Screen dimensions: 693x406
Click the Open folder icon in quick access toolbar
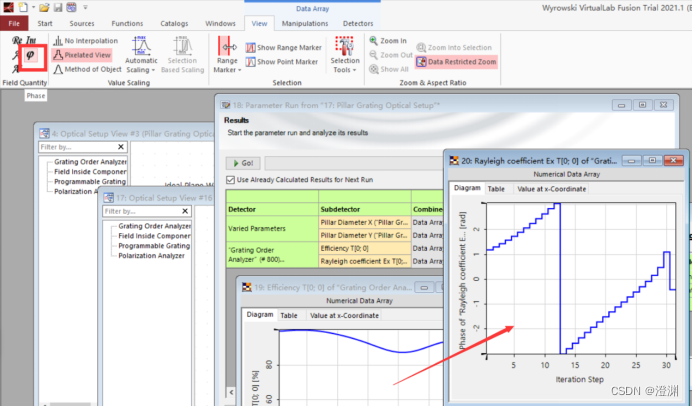(x=44, y=7)
